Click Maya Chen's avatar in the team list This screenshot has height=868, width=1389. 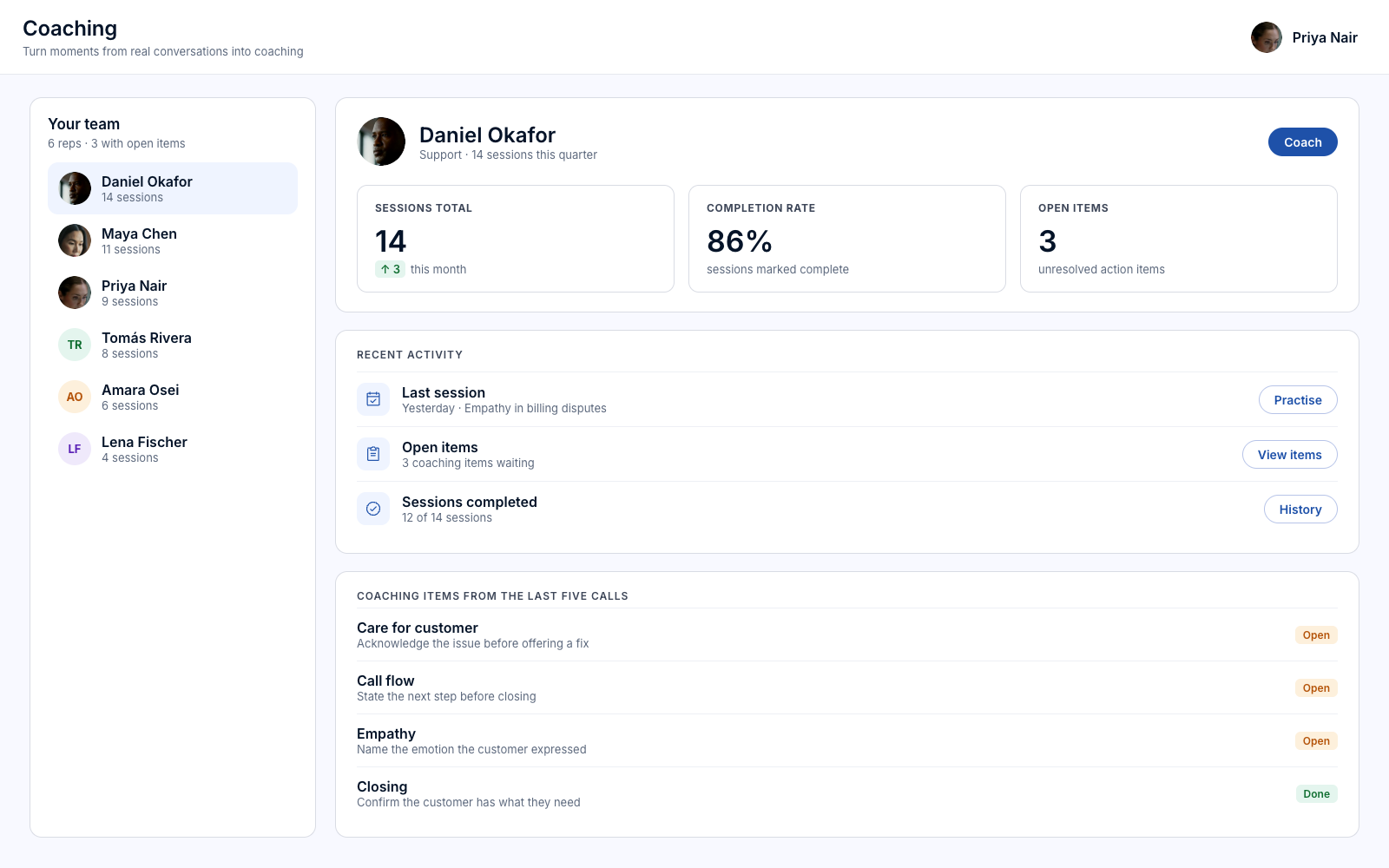tap(75, 240)
